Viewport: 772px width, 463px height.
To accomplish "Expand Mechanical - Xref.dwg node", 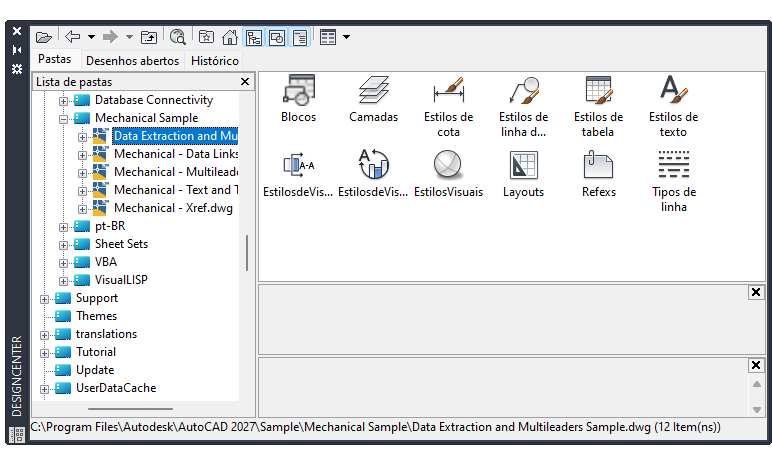I will 82,209.
